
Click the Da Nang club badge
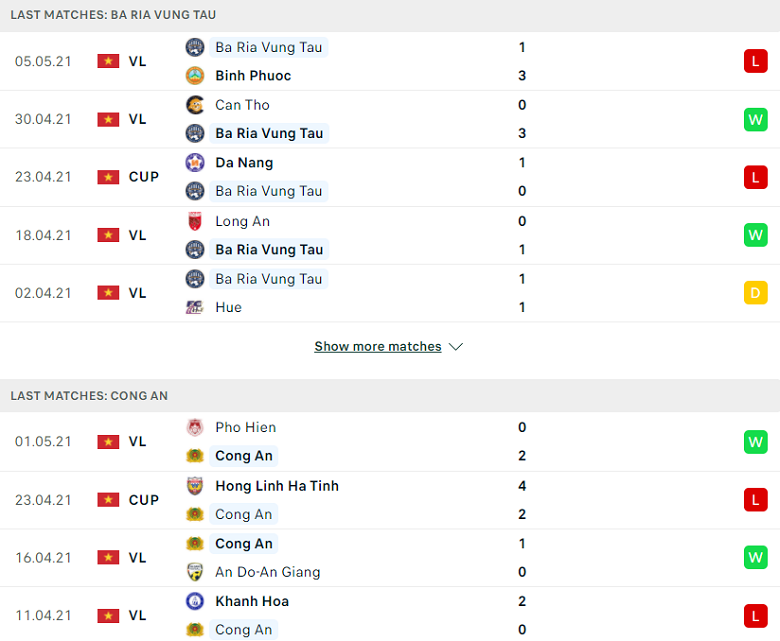[195, 163]
